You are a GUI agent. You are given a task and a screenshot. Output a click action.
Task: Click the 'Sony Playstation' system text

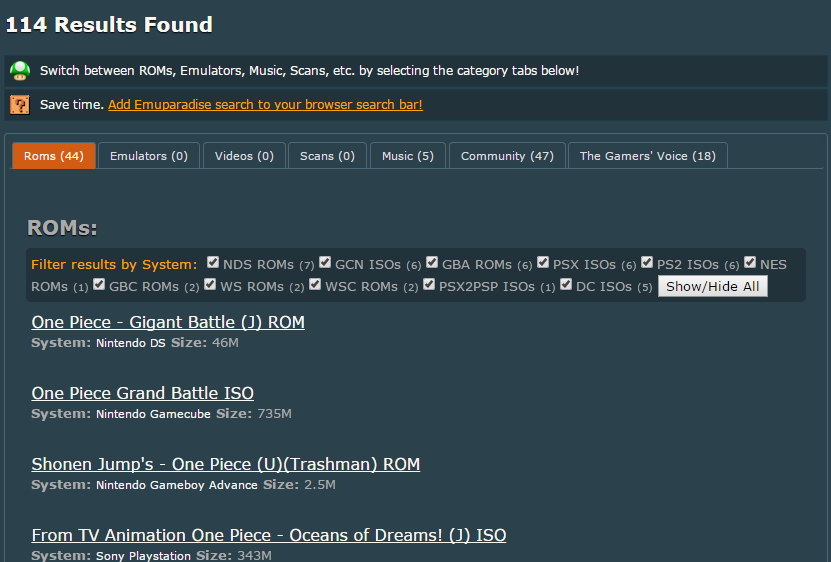(x=143, y=556)
